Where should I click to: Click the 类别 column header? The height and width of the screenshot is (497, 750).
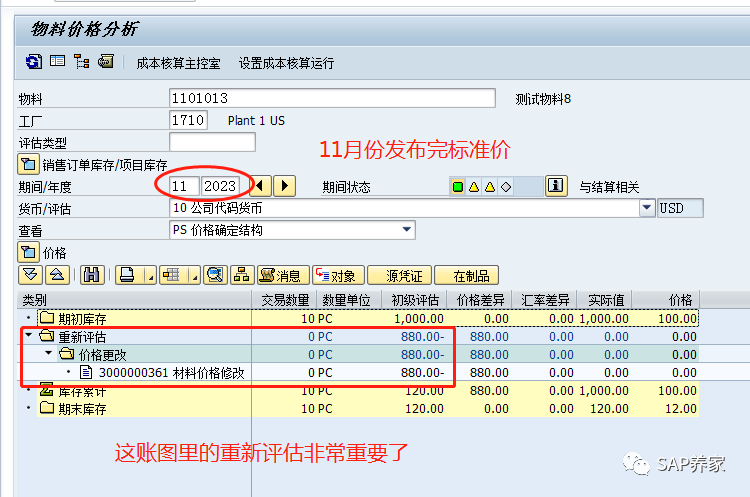coord(134,299)
